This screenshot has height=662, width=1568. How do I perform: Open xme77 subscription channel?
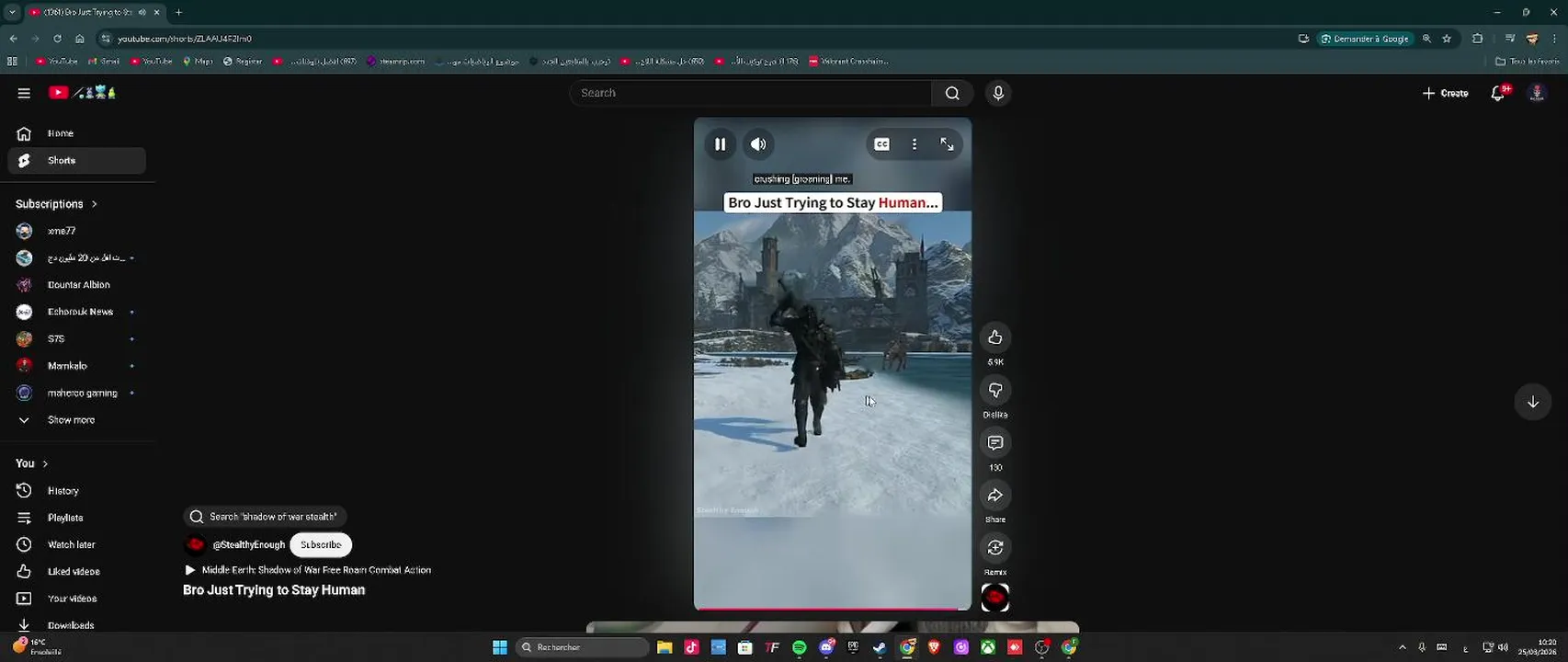click(x=77, y=231)
